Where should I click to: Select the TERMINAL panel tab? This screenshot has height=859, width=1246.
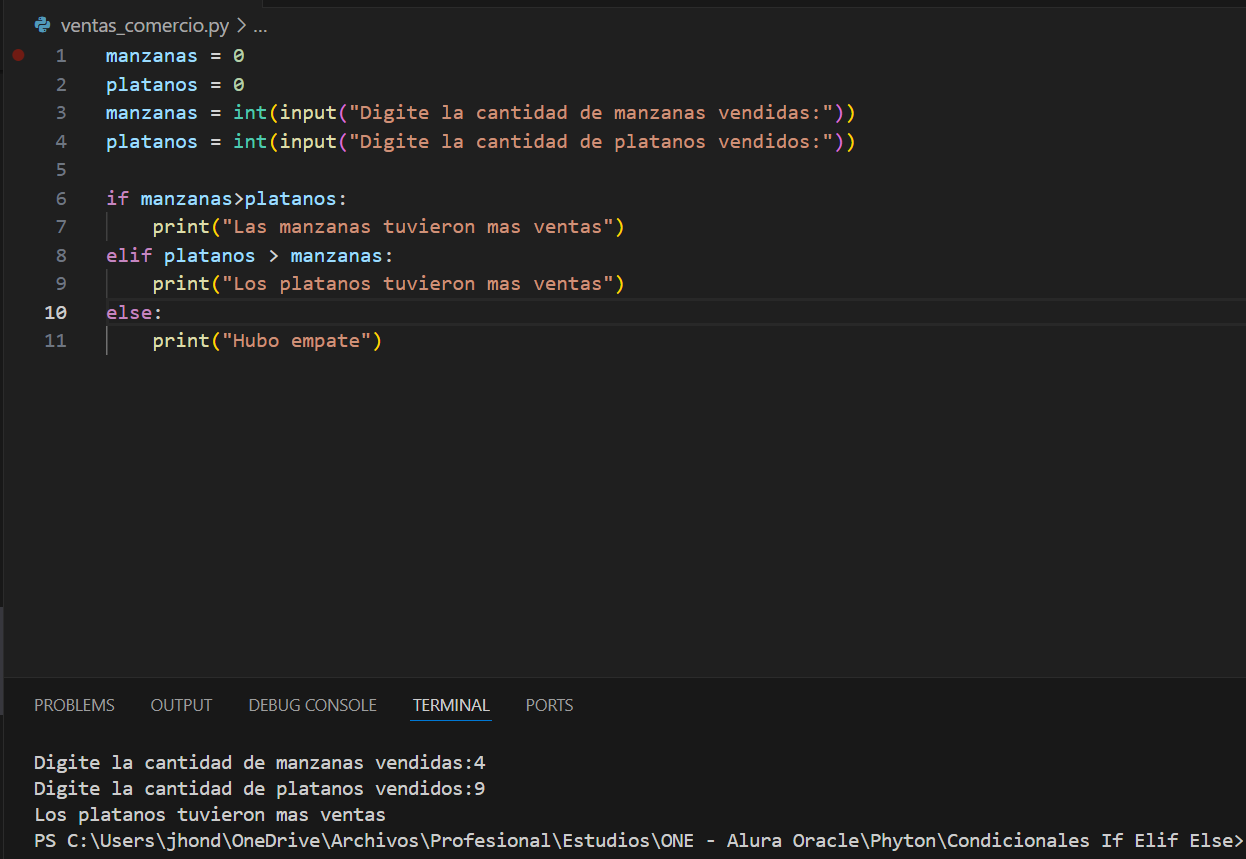point(451,705)
